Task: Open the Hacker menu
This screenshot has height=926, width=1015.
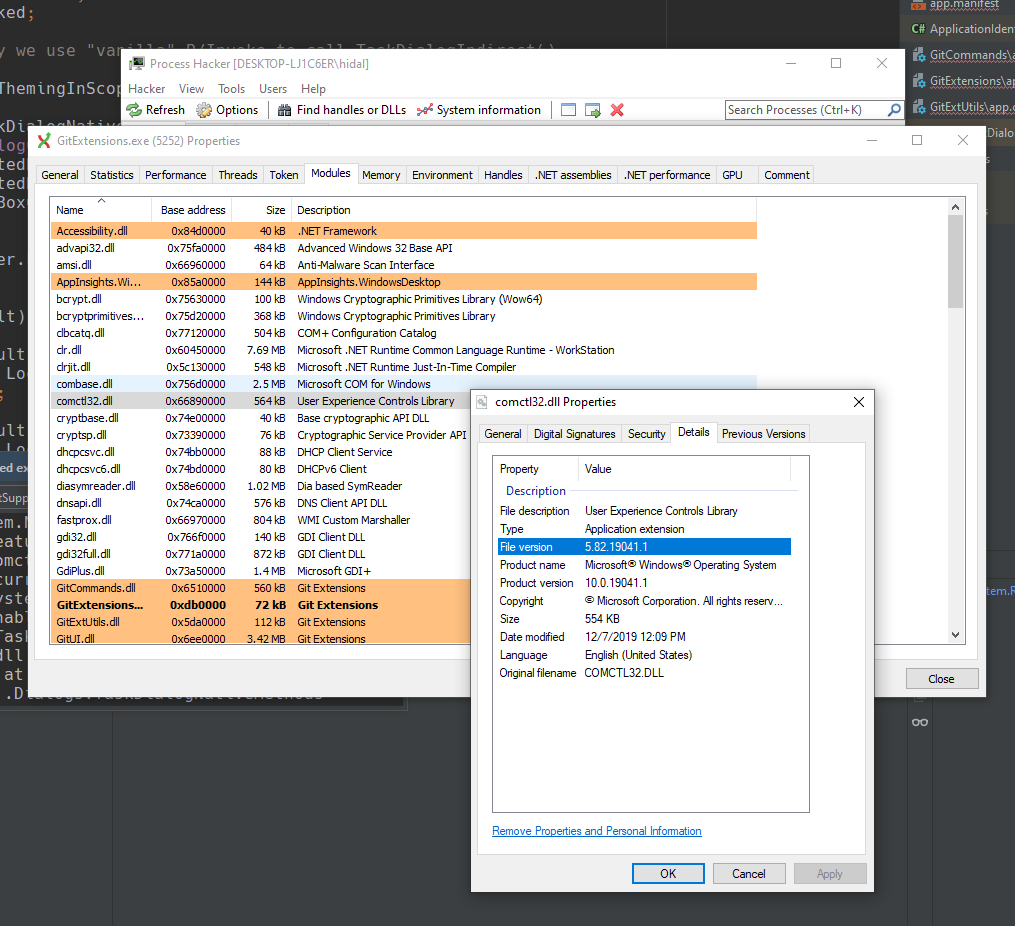Action: point(146,88)
